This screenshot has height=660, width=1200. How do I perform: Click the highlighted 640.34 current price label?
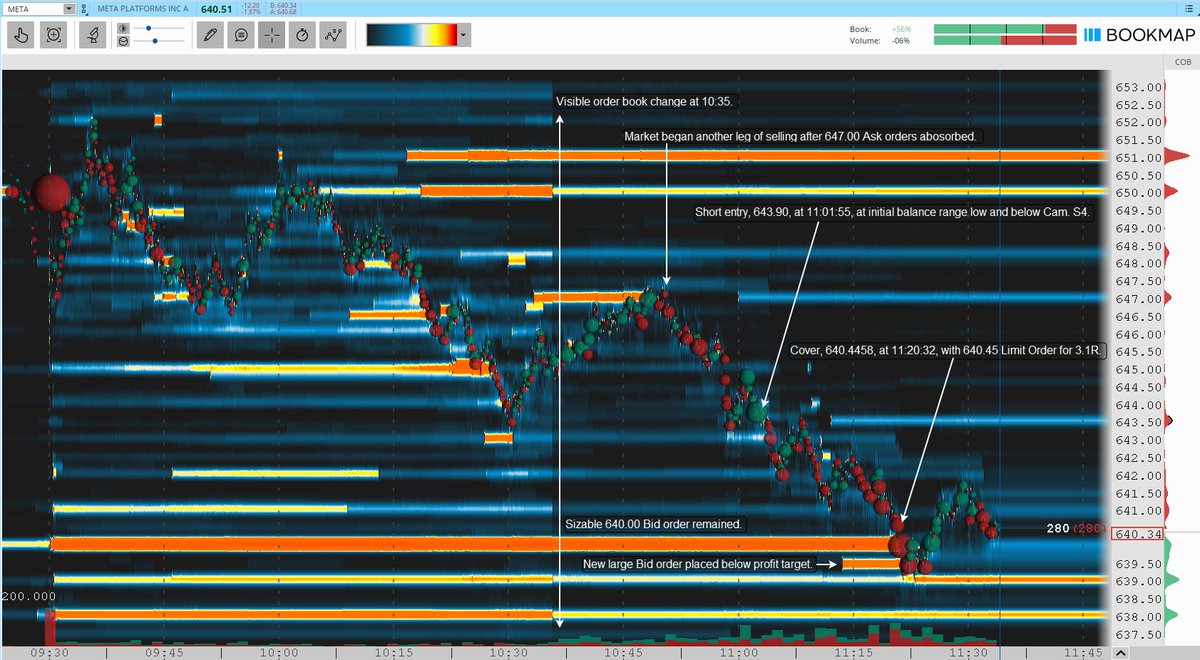click(x=1139, y=535)
